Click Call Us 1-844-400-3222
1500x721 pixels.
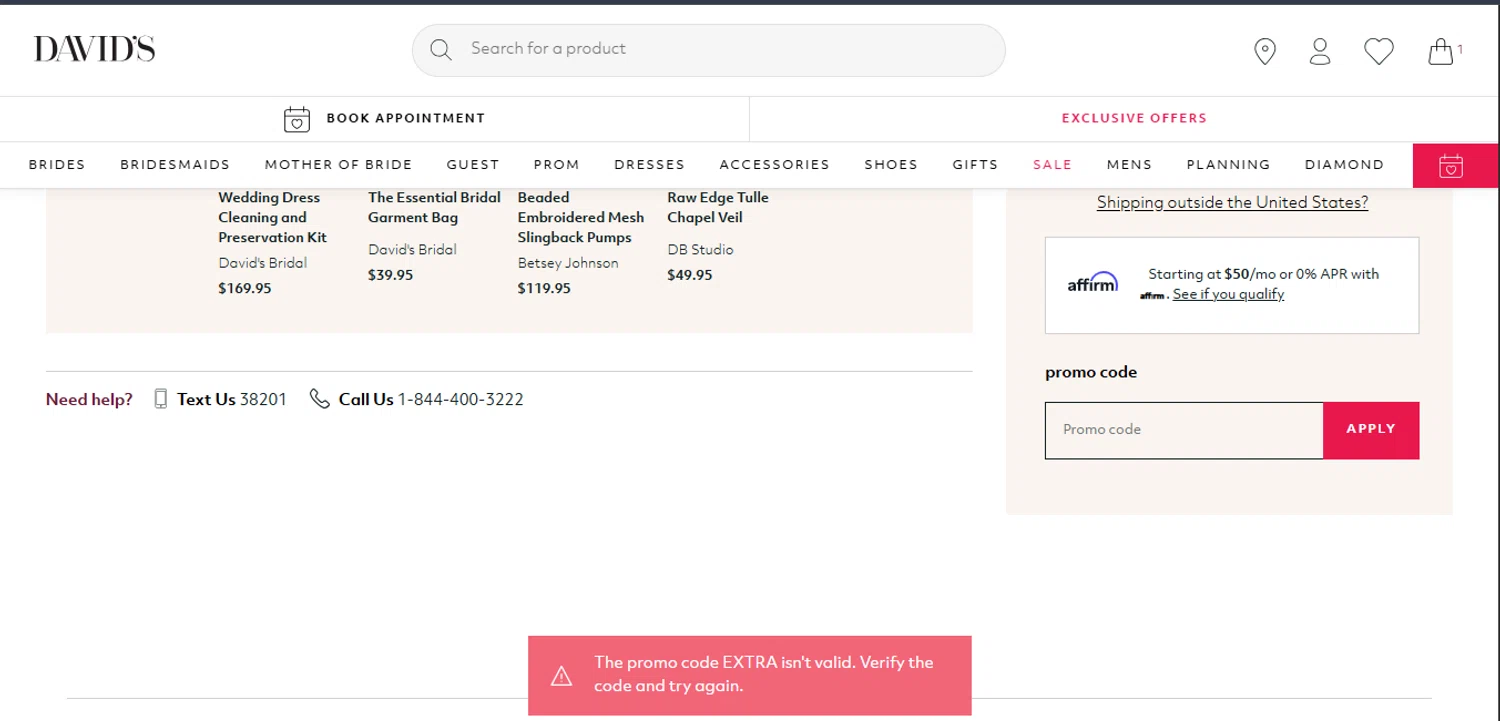coord(431,399)
